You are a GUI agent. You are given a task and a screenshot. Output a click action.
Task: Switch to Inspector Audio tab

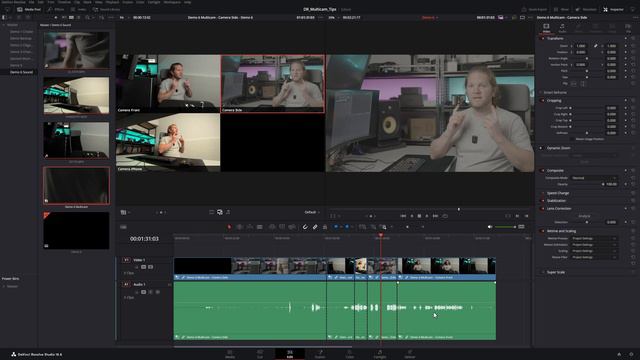pos(562,28)
